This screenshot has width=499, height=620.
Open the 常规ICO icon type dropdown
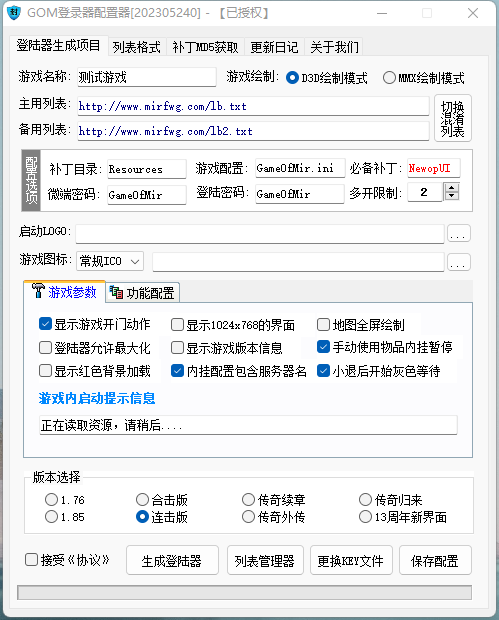(110, 261)
